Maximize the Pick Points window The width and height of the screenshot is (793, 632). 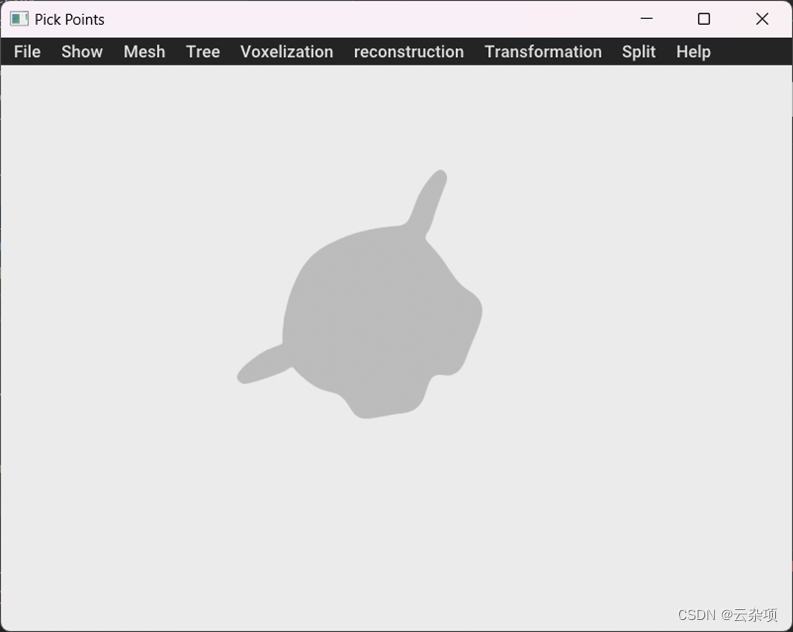pyautogui.click(x=703, y=19)
